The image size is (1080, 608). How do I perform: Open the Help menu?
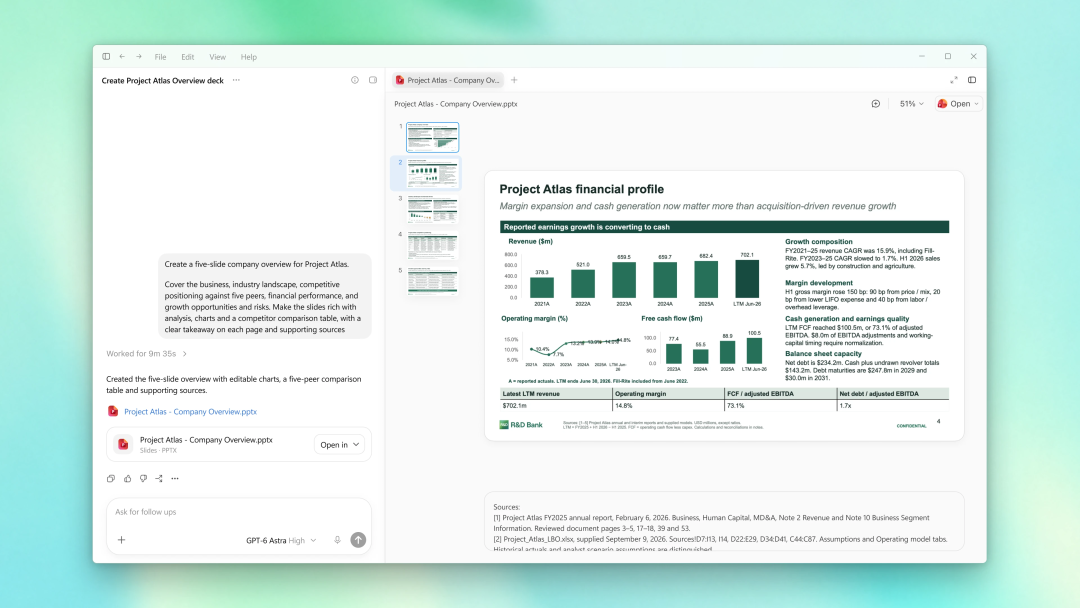coord(249,57)
